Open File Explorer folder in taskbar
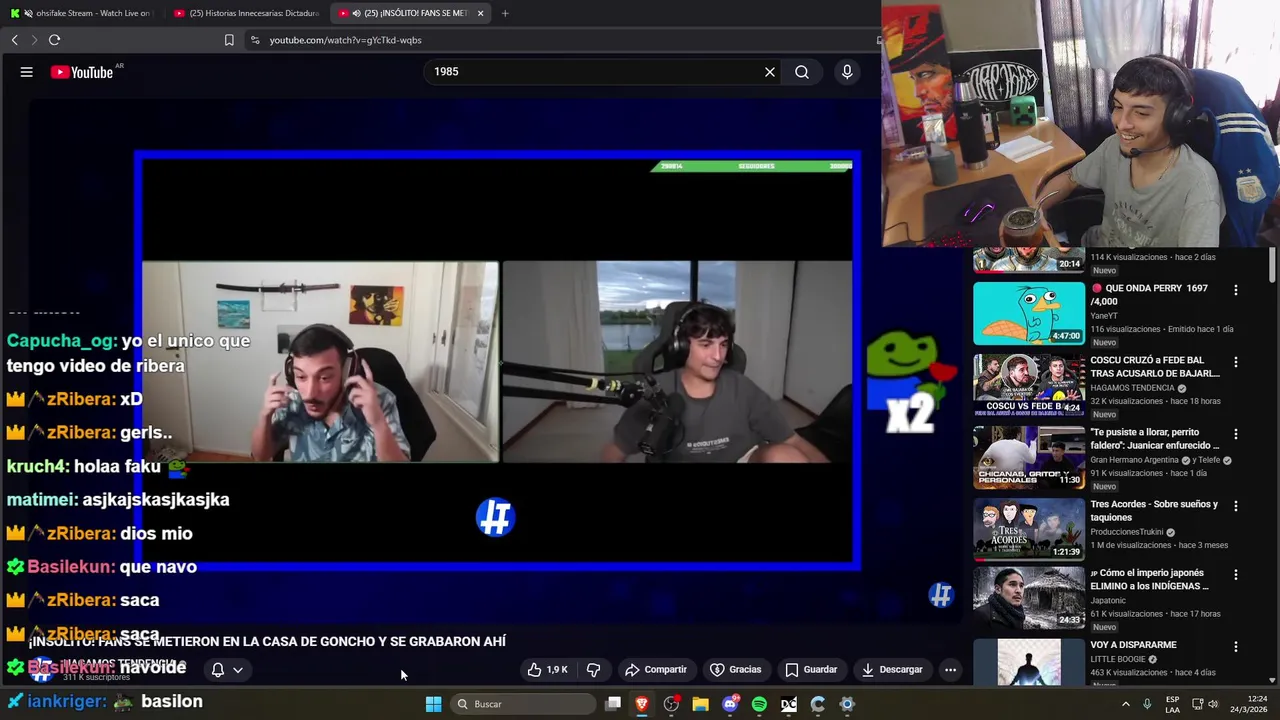1280x720 pixels. pos(700,704)
